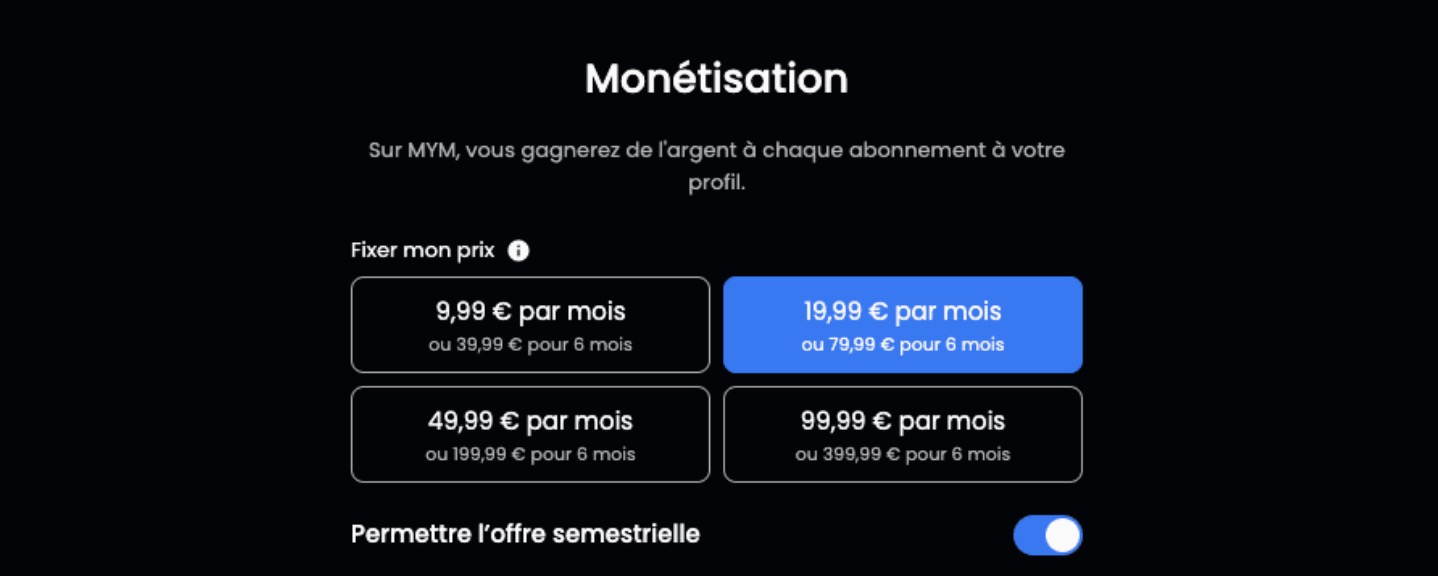Click the Sur MYM description sentence
The height and width of the screenshot is (576, 1438).
click(x=716, y=167)
